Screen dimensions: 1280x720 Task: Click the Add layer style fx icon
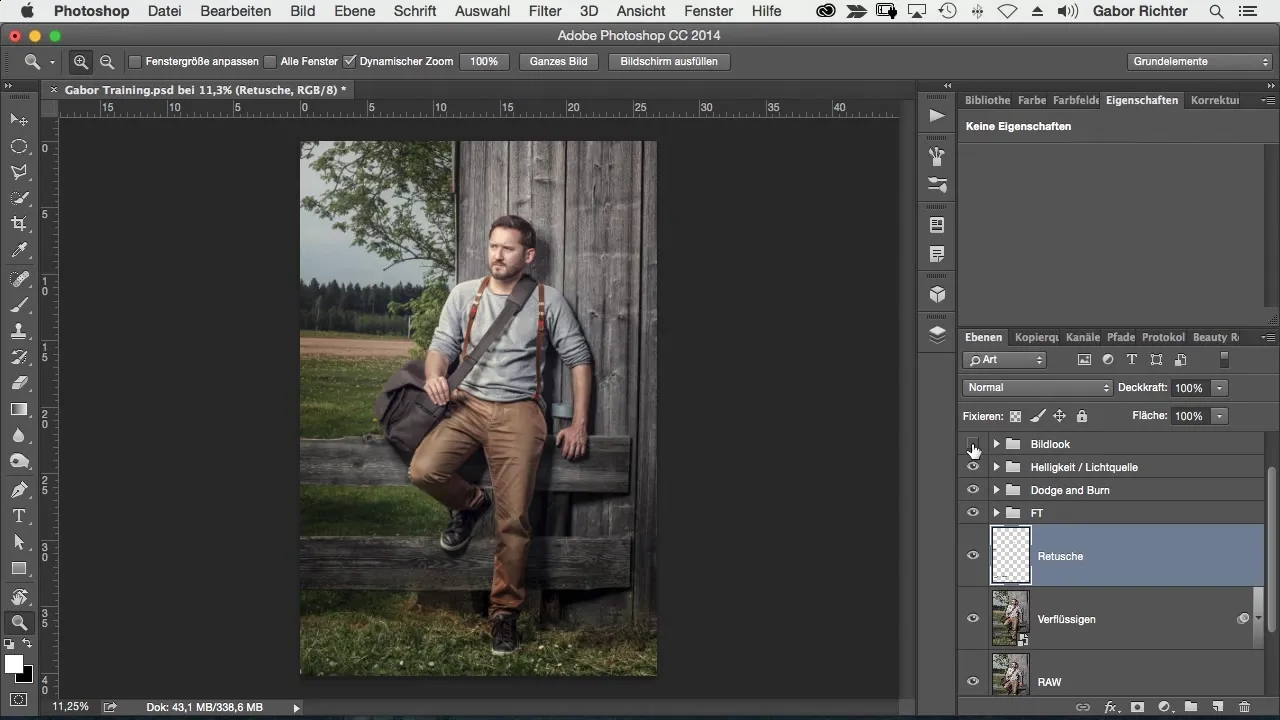coord(1110,707)
